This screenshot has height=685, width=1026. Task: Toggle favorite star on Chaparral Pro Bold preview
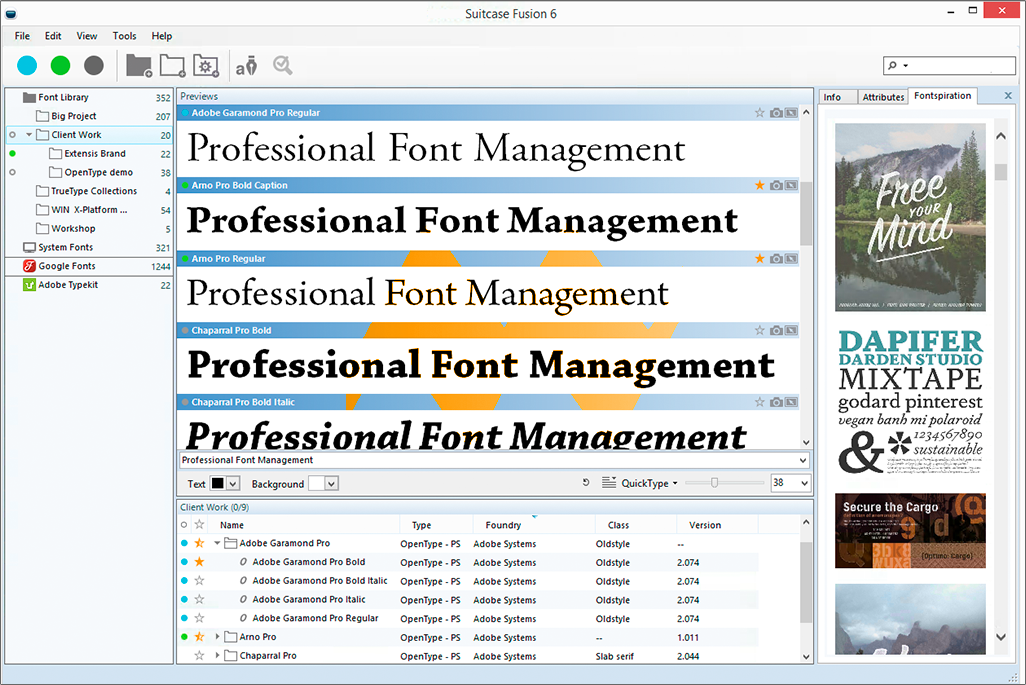760,330
